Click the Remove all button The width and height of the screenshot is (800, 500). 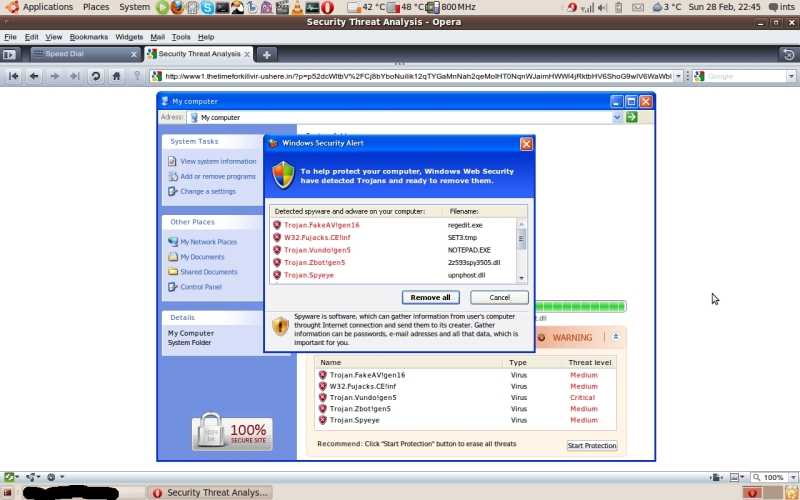pyautogui.click(x=430, y=297)
